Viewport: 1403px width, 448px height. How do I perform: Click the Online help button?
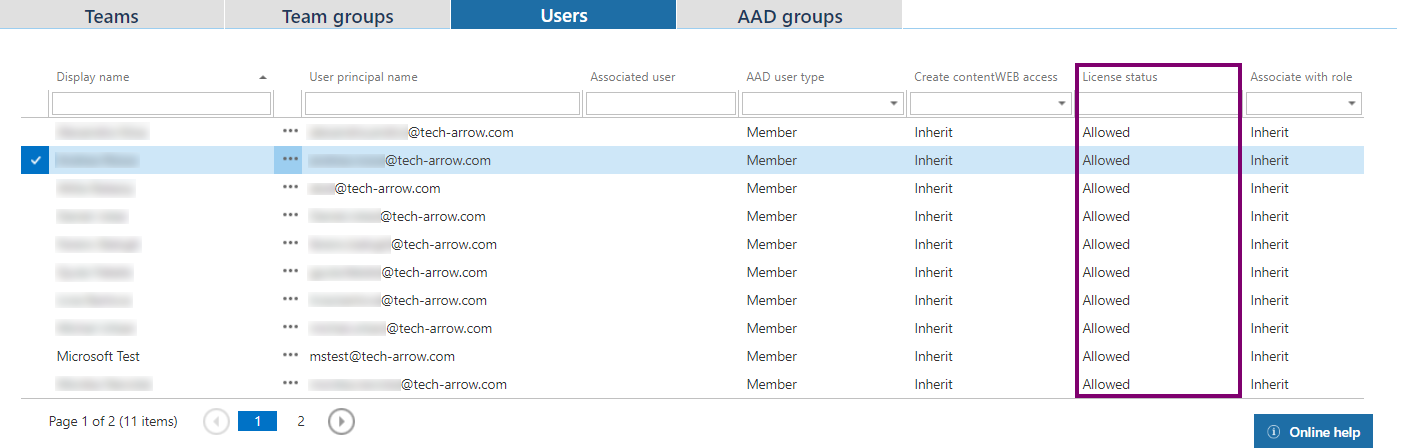coord(1313,432)
